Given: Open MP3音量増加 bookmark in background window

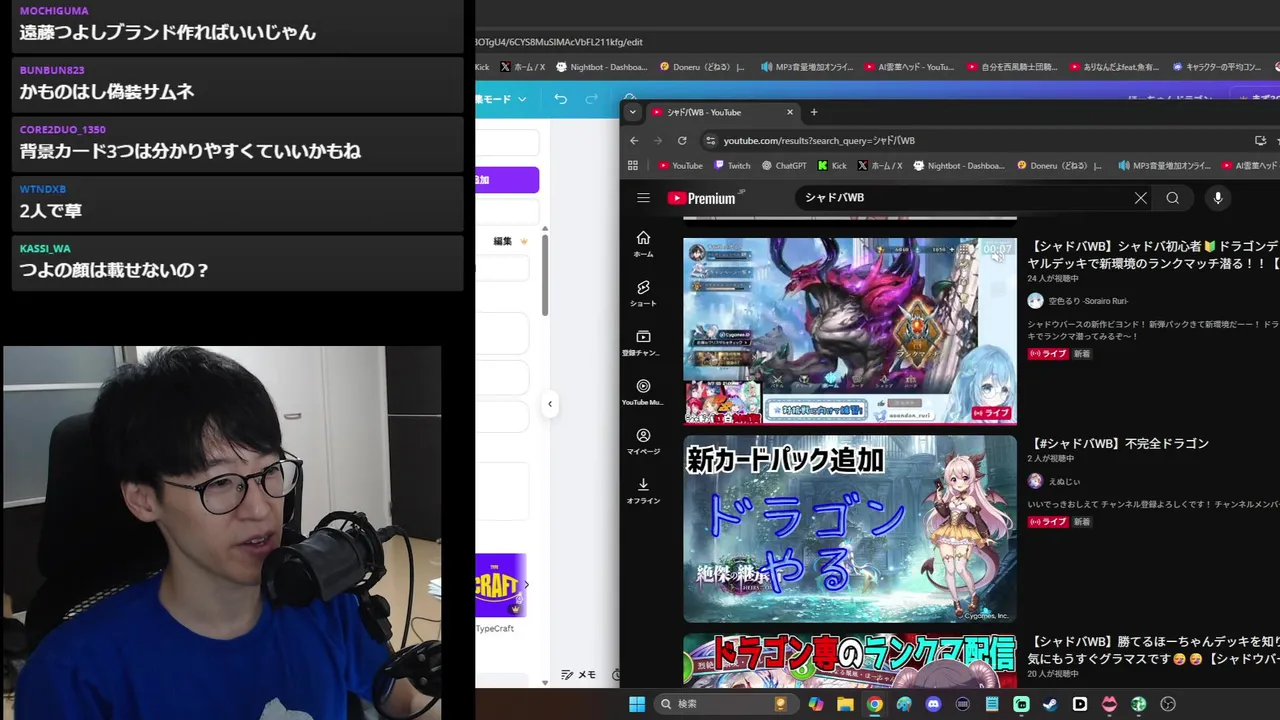Looking at the screenshot, I should pyautogui.click(x=807, y=67).
